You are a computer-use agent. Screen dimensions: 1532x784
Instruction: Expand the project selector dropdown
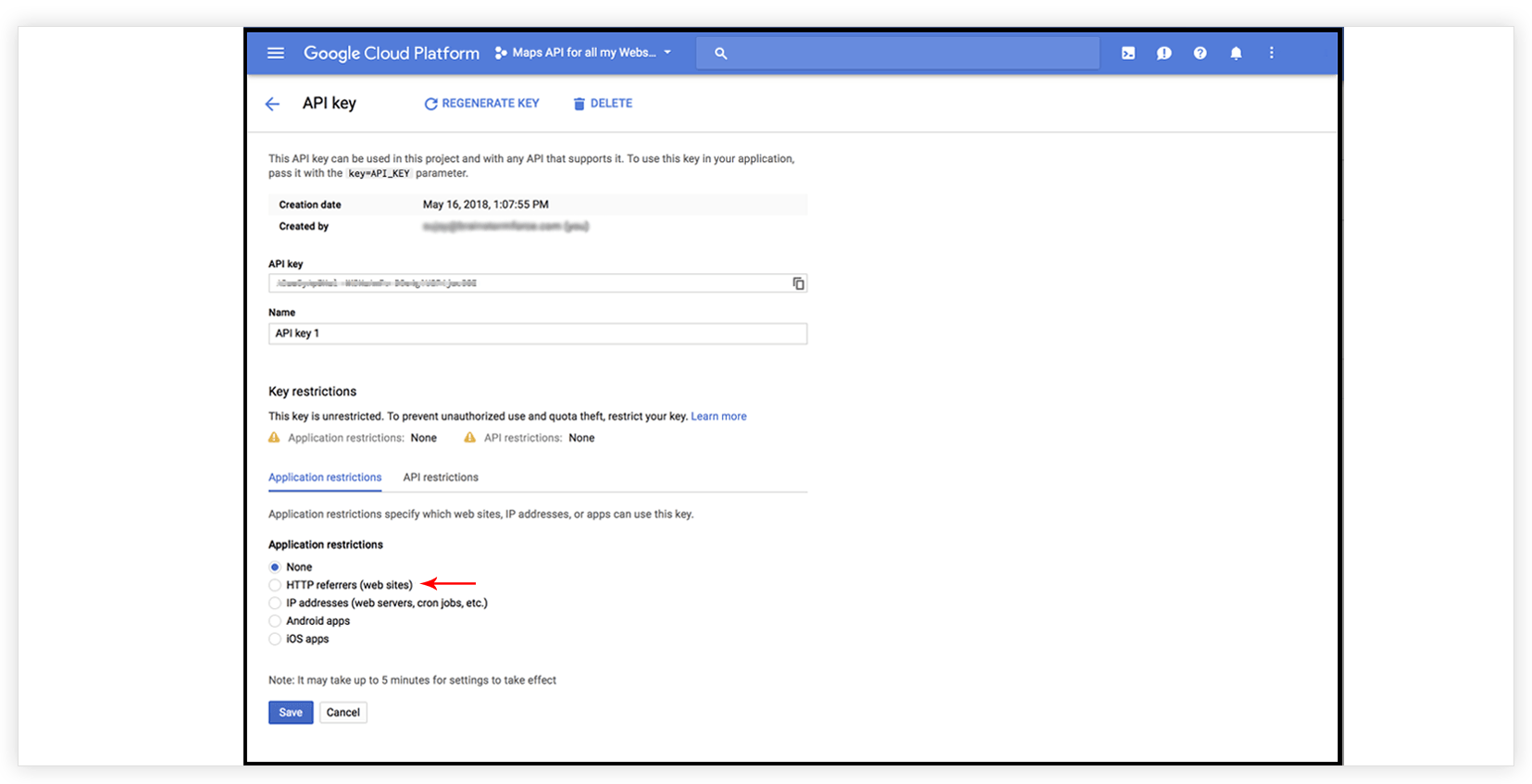click(x=584, y=53)
